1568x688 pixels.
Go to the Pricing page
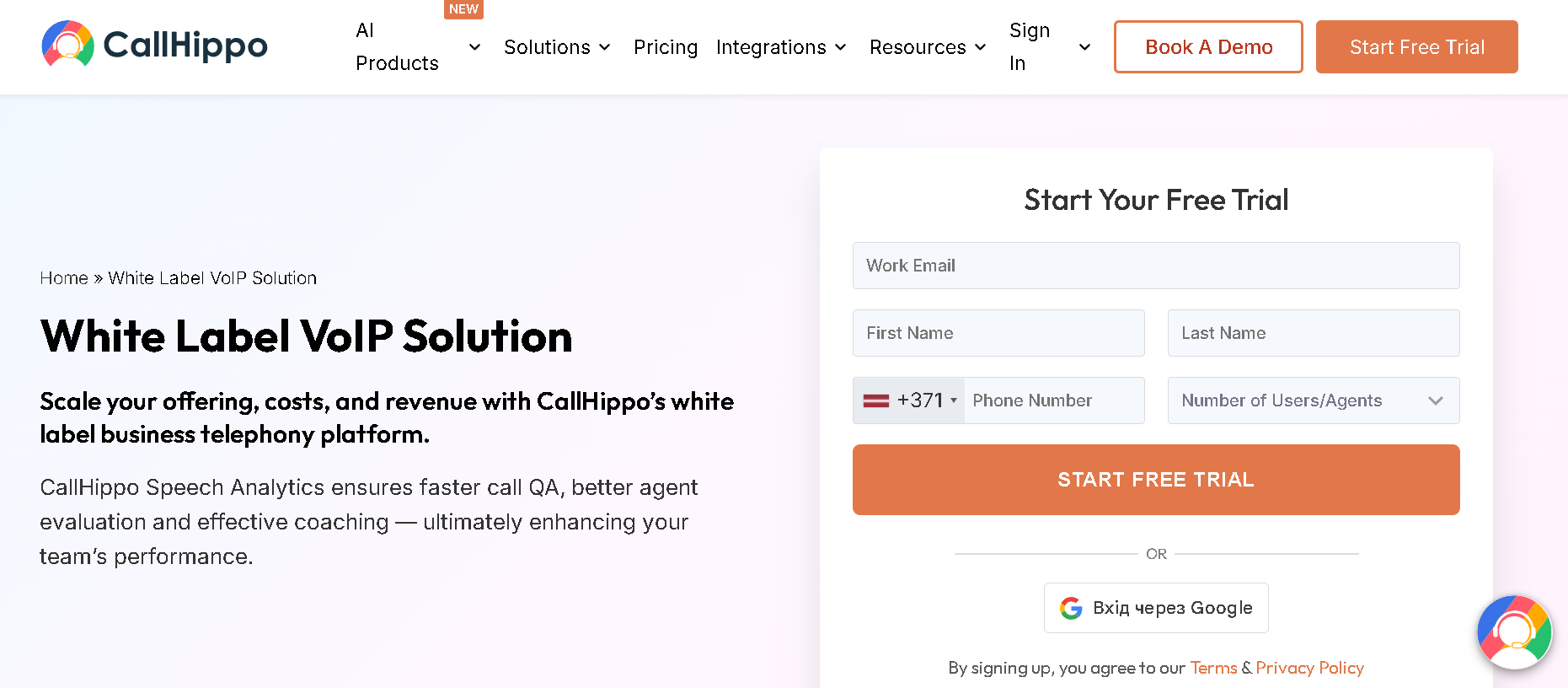666,47
